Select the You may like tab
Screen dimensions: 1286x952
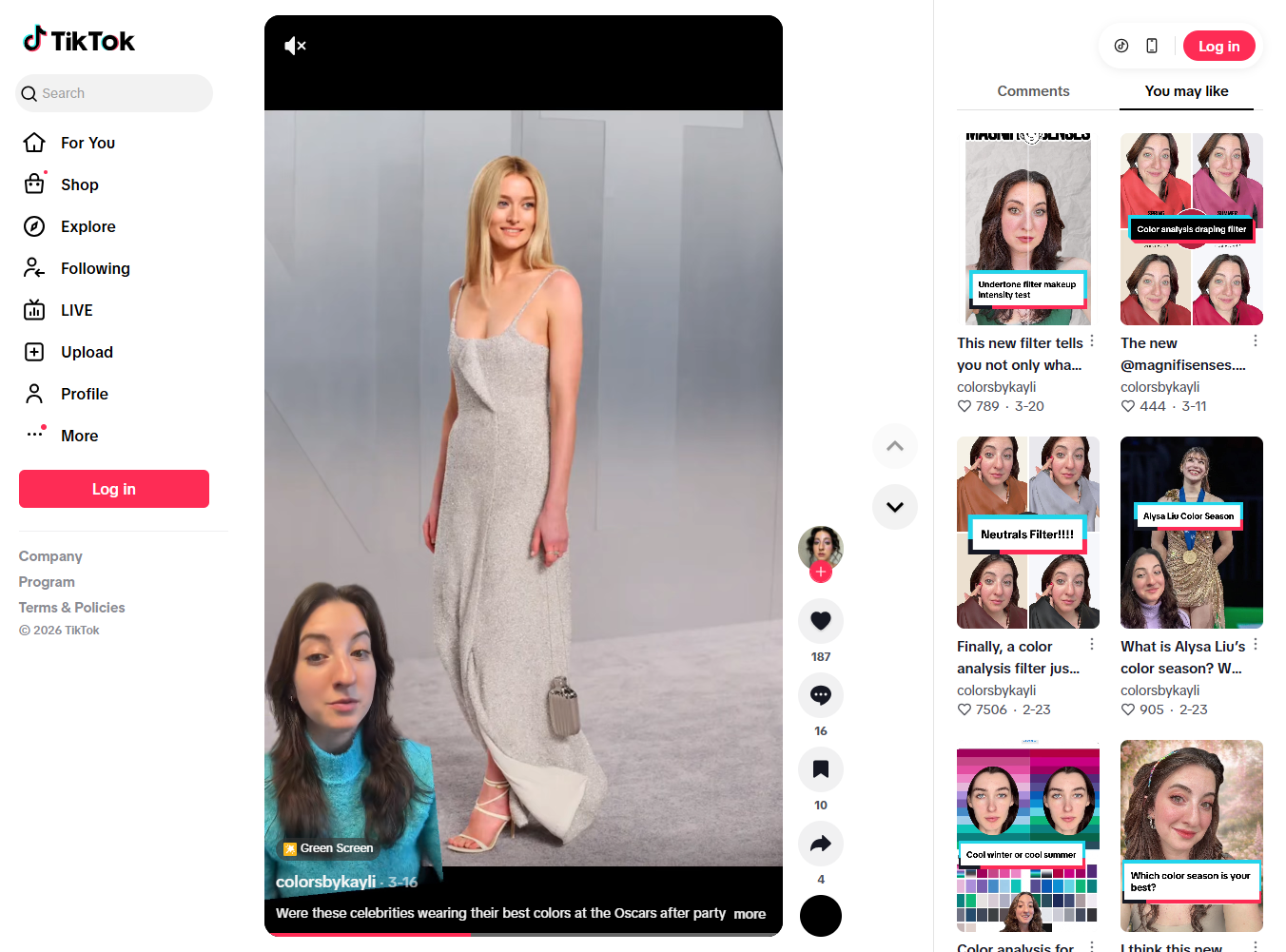pos(1186,91)
